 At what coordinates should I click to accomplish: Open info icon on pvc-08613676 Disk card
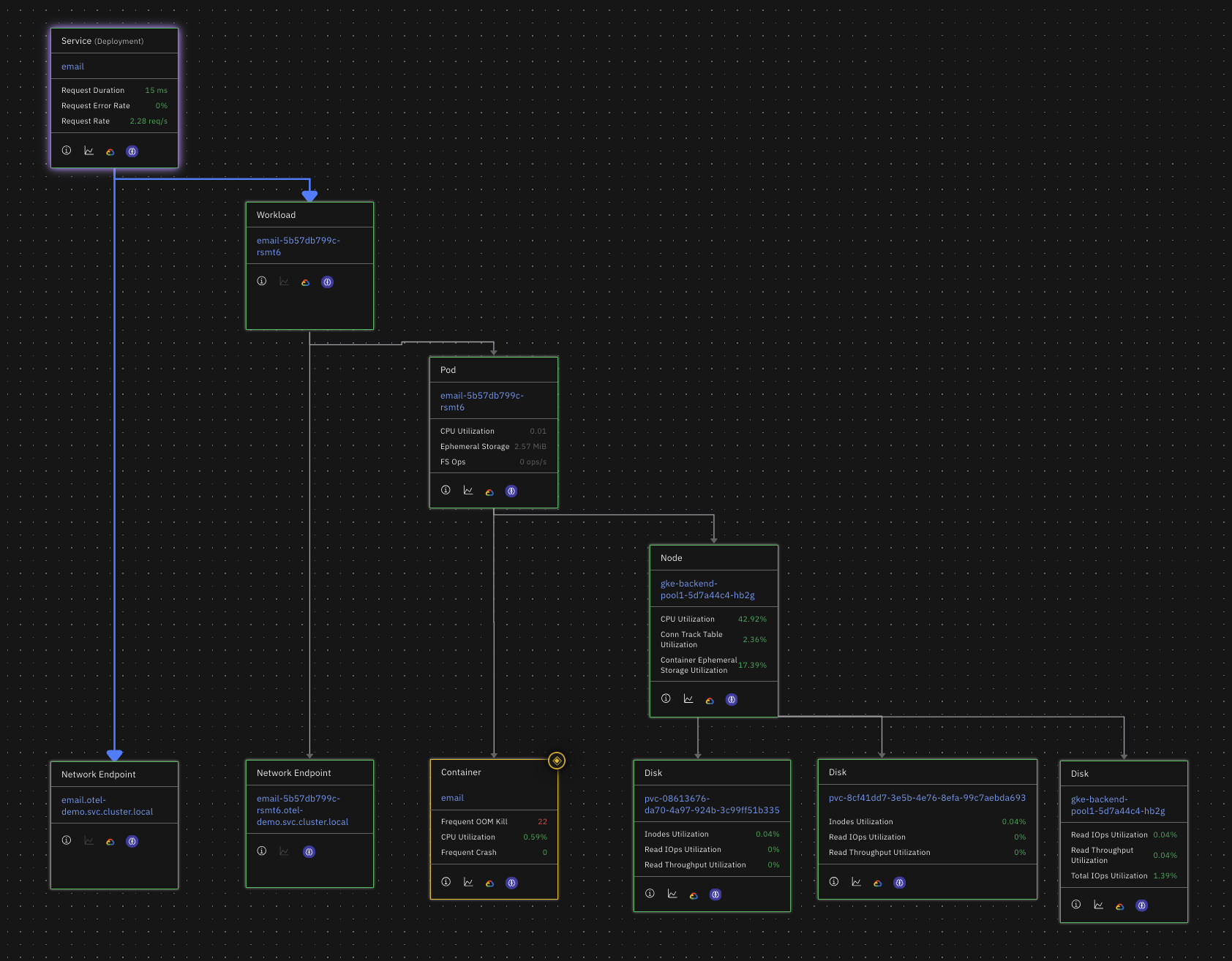(650, 894)
